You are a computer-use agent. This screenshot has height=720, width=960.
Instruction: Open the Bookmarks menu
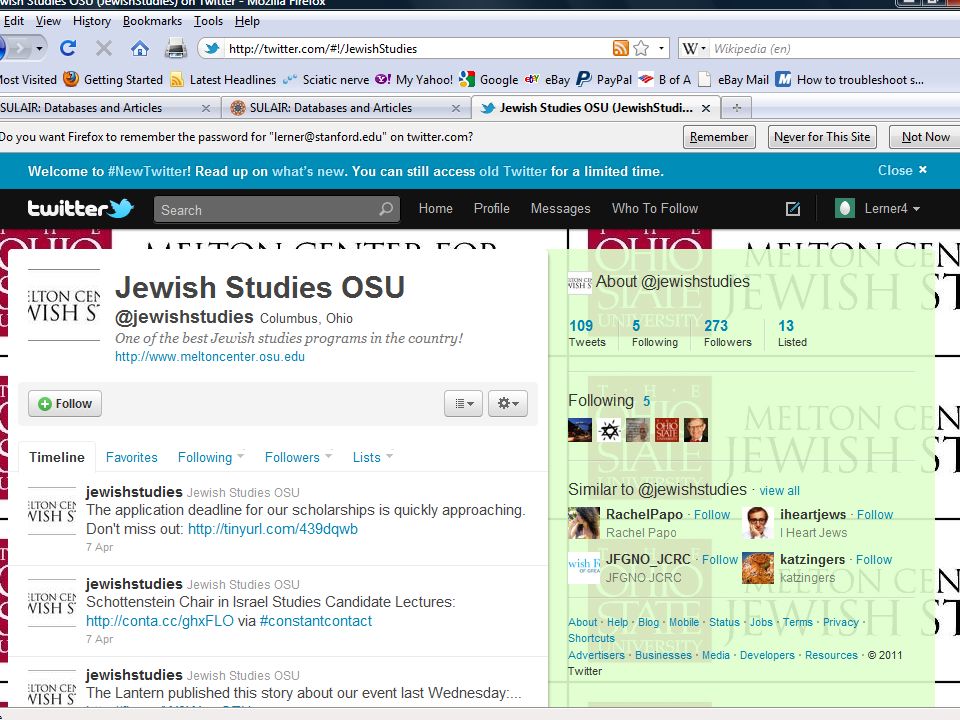152,21
